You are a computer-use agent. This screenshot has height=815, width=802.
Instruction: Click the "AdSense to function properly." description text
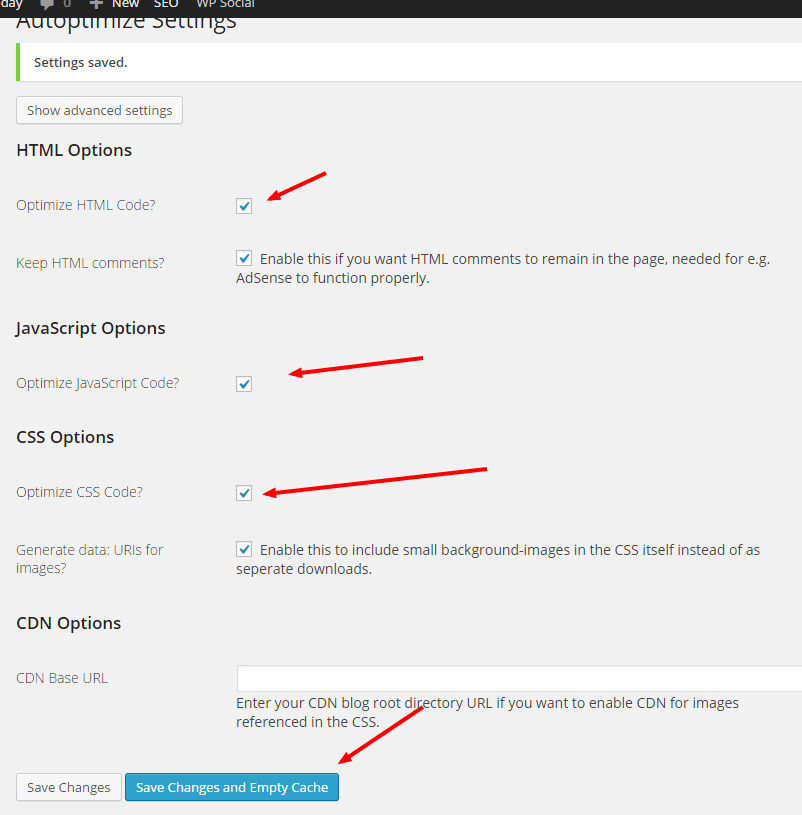click(333, 278)
